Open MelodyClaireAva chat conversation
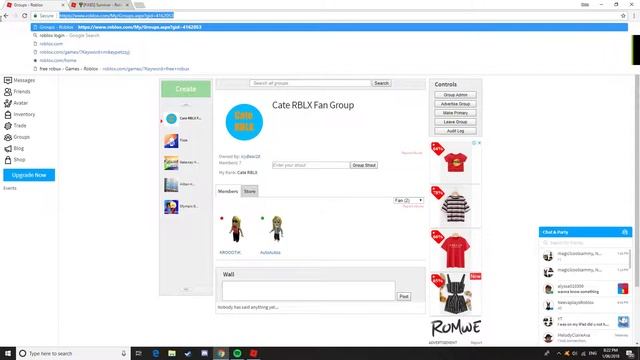The height and width of the screenshot is (360, 640). pos(585,338)
